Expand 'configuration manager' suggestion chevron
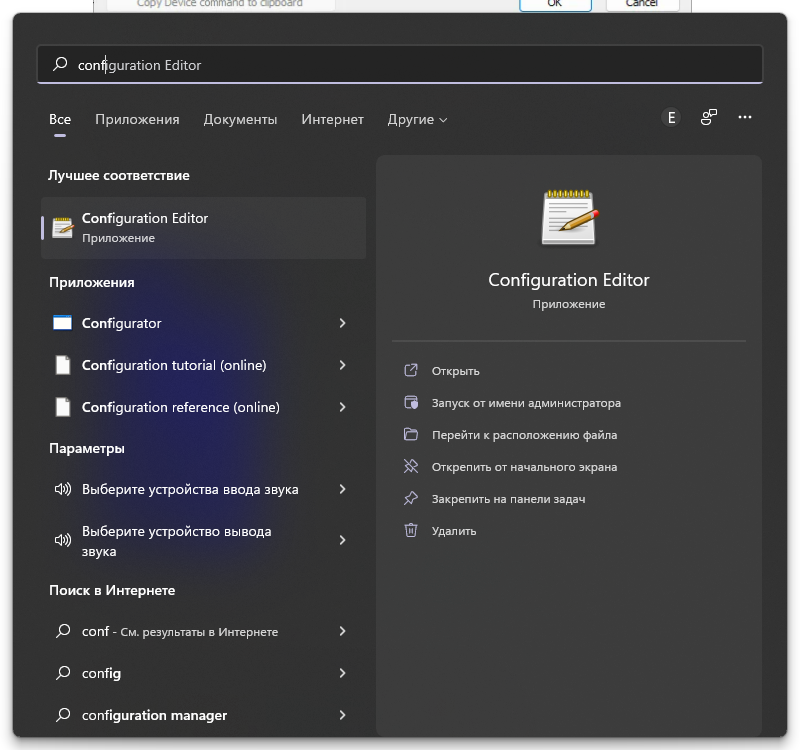 (342, 715)
